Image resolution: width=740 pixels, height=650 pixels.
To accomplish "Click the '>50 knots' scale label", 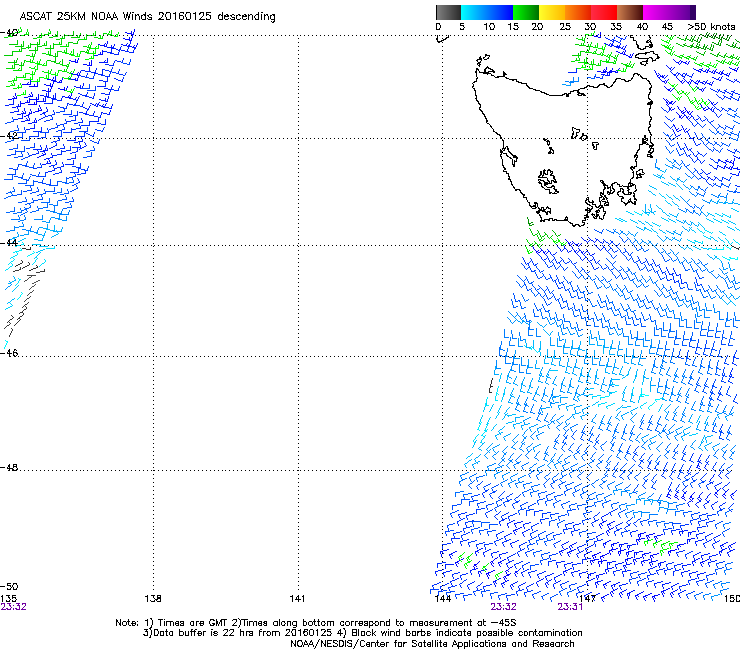I will [711, 27].
